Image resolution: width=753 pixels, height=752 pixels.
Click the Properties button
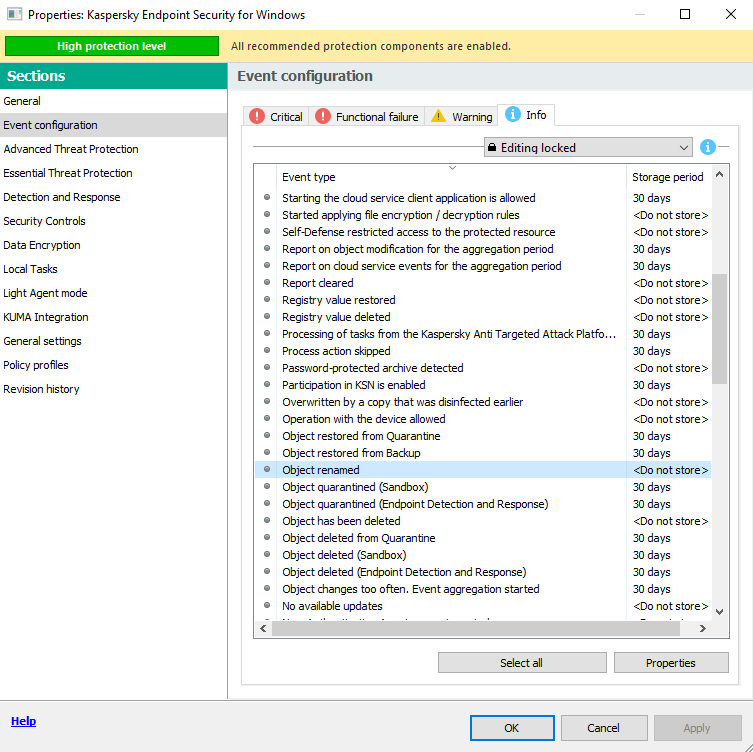[671, 663]
